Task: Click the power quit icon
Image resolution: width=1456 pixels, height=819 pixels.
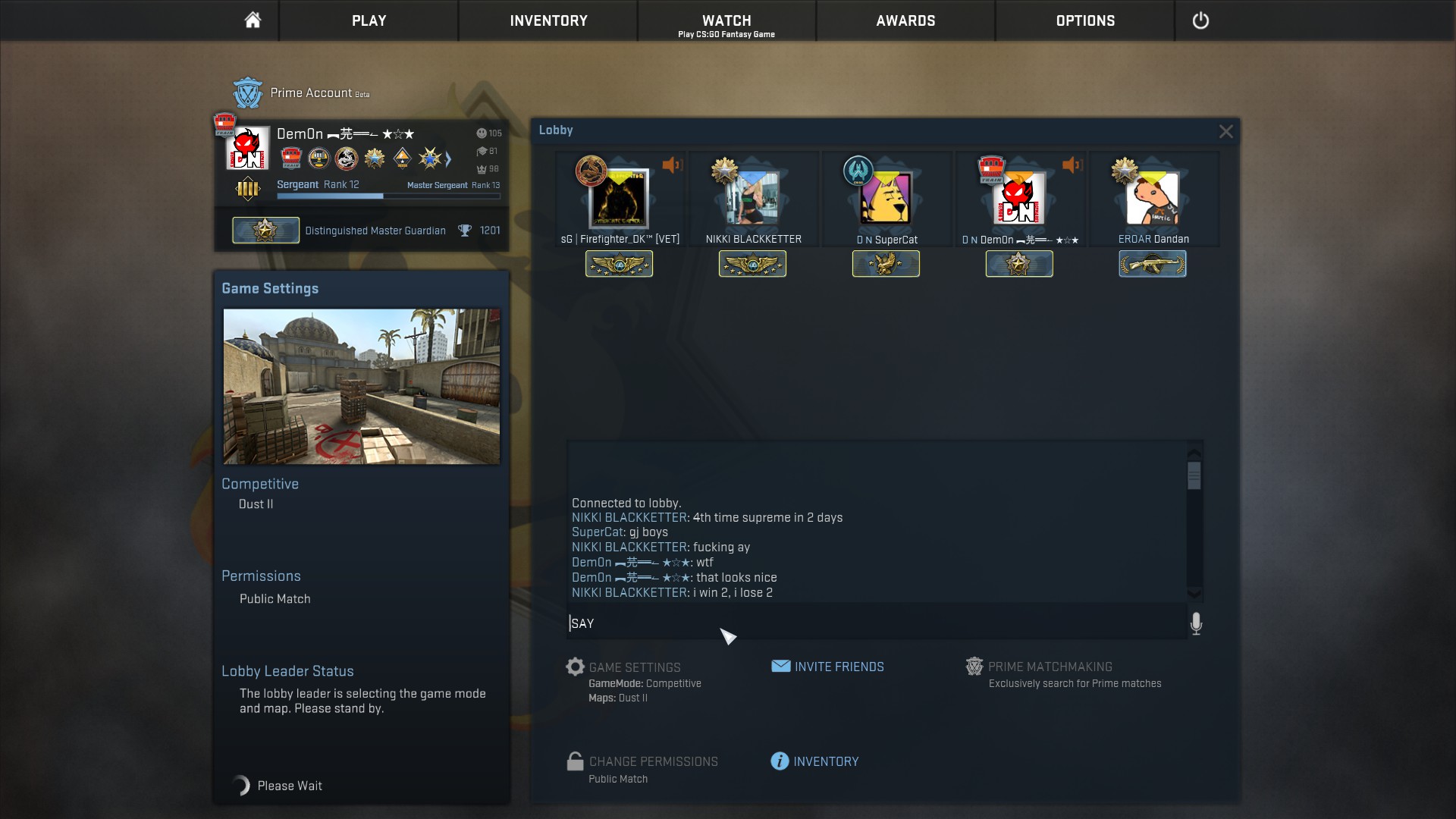Action: pyautogui.click(x=1200, y=20)
